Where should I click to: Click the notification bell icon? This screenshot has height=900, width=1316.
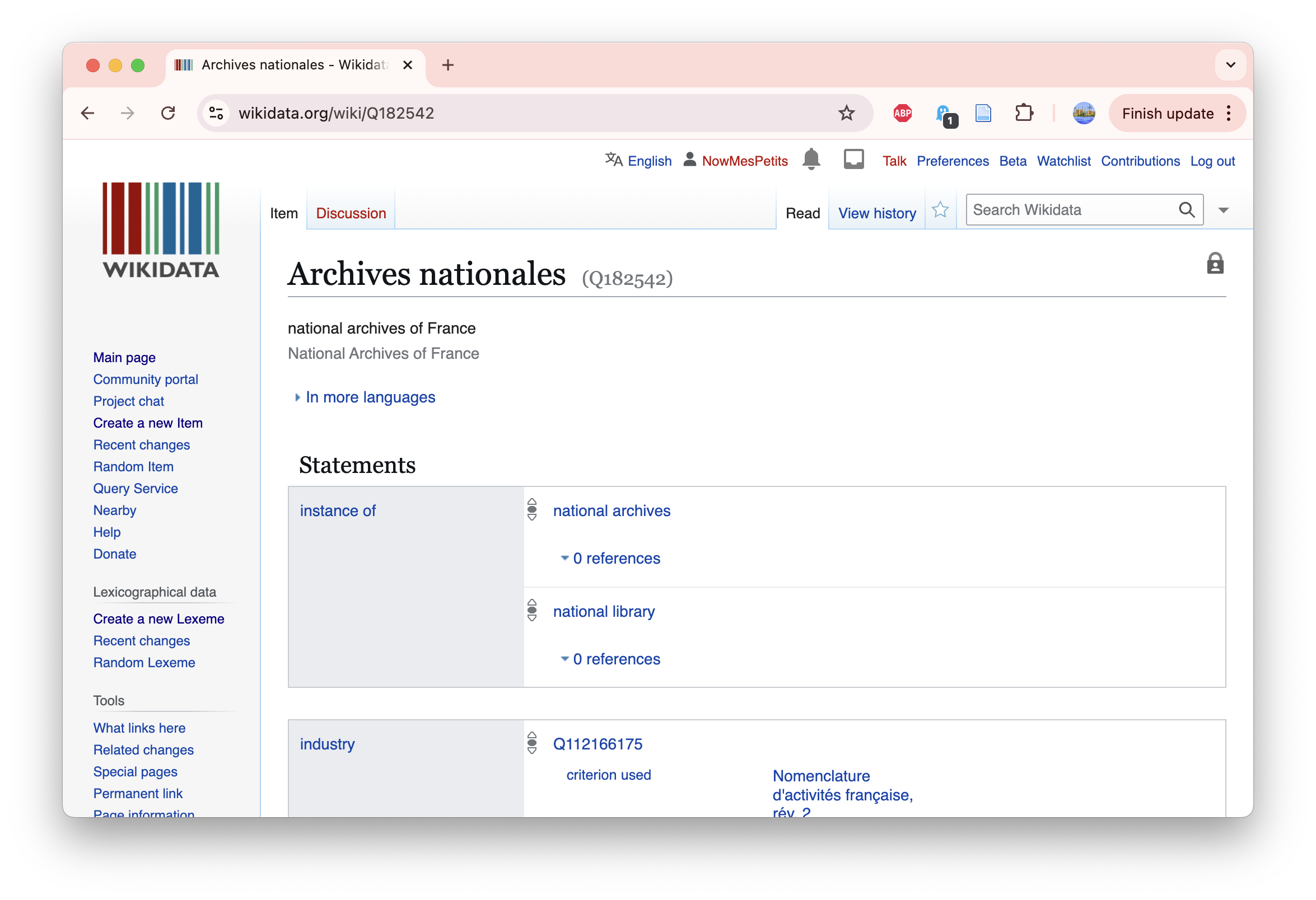tap(813, 161)
